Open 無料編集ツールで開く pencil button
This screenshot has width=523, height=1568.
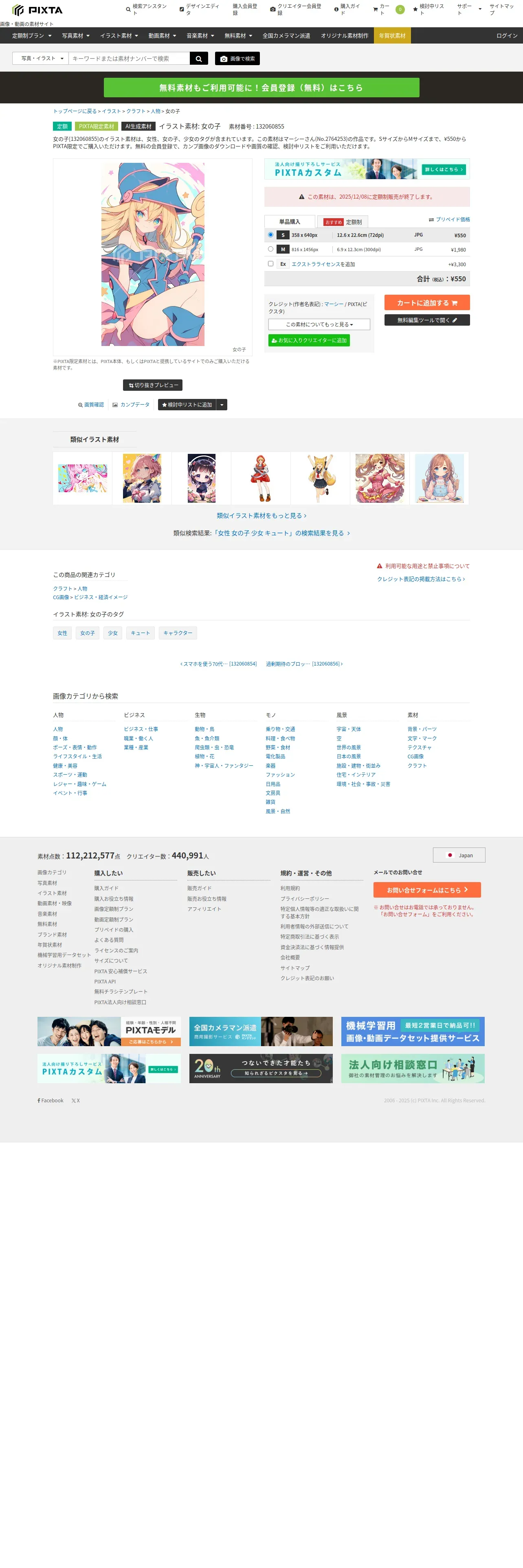427,320
